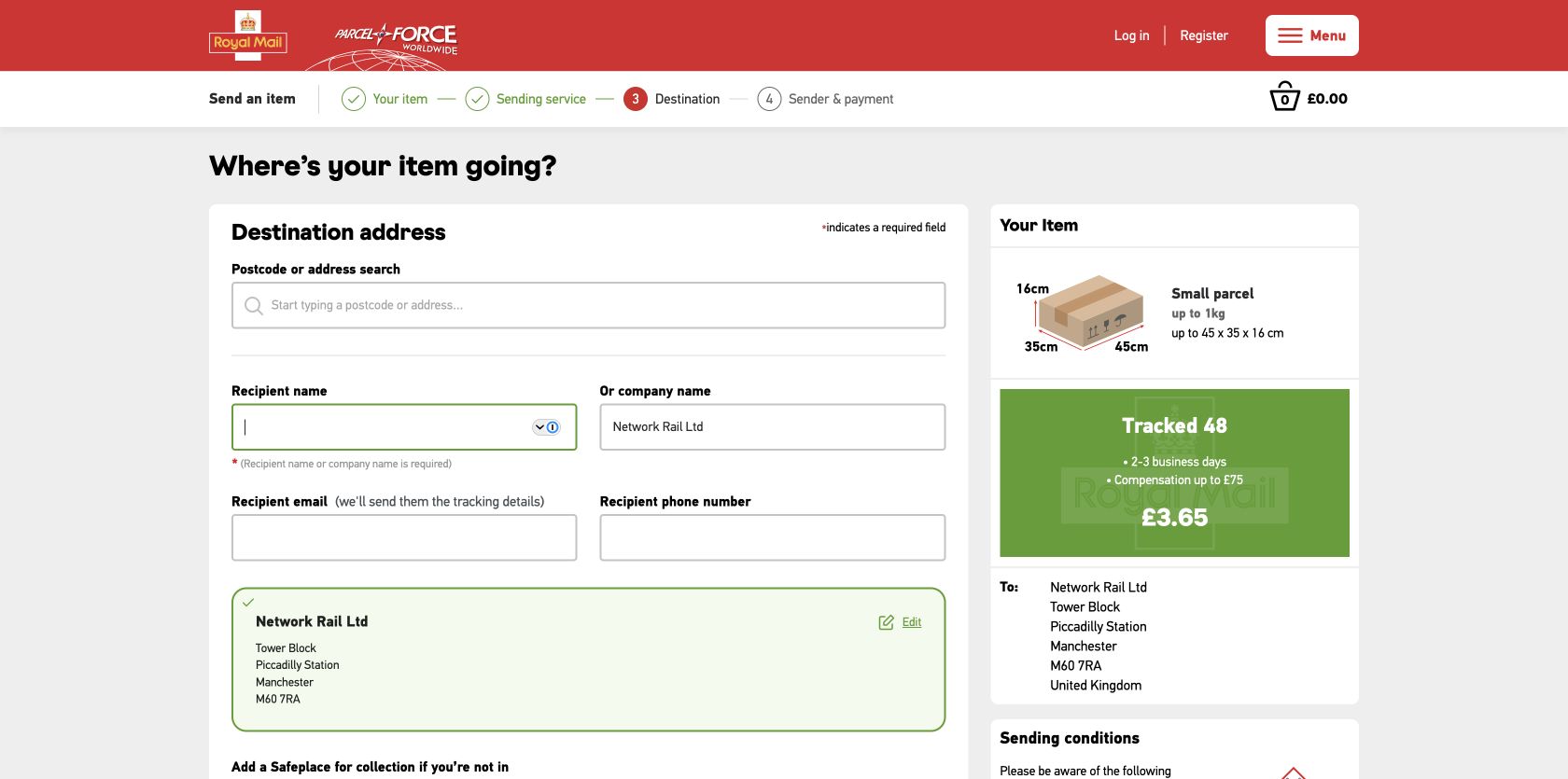Image resolution: width=1568 pixels, height=779 pixels.
Task: Click the 'Small parcel' label
Action: (x=1212, y=294)
